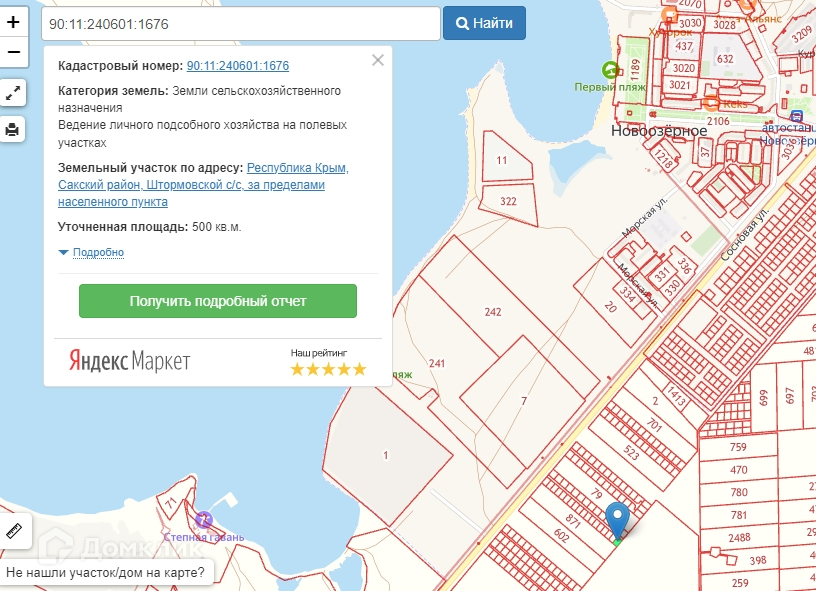
Task: Select parcel 241 on the map
Action: click(x=437, y=363)
